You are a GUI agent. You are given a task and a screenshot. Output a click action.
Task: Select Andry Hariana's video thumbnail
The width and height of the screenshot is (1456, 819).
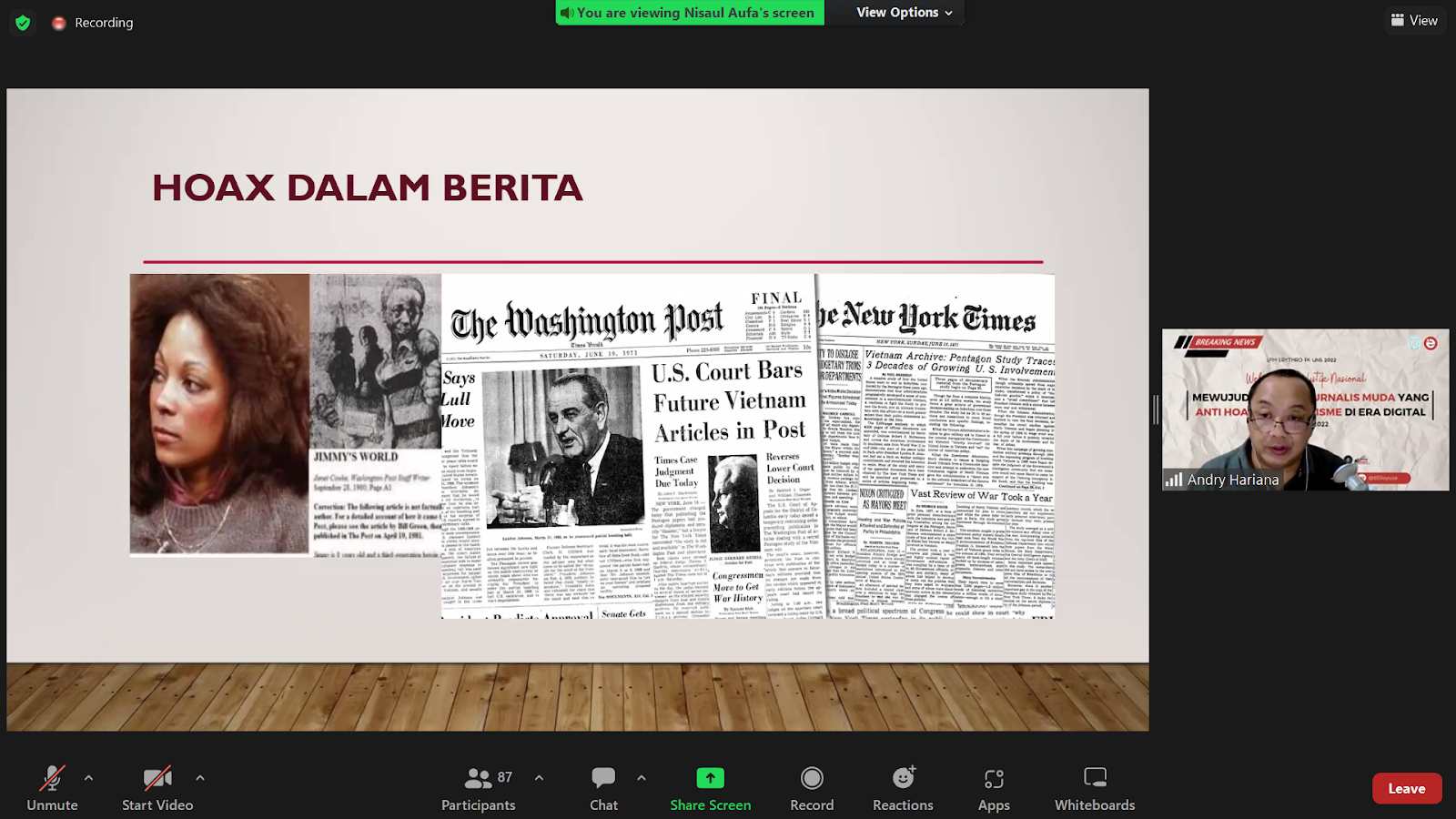1305,409
